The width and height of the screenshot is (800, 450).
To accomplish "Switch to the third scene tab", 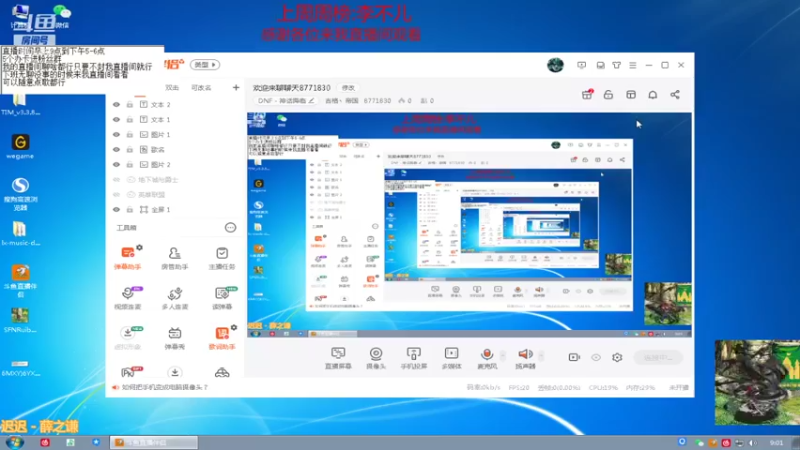I will [x=201, y=88].
